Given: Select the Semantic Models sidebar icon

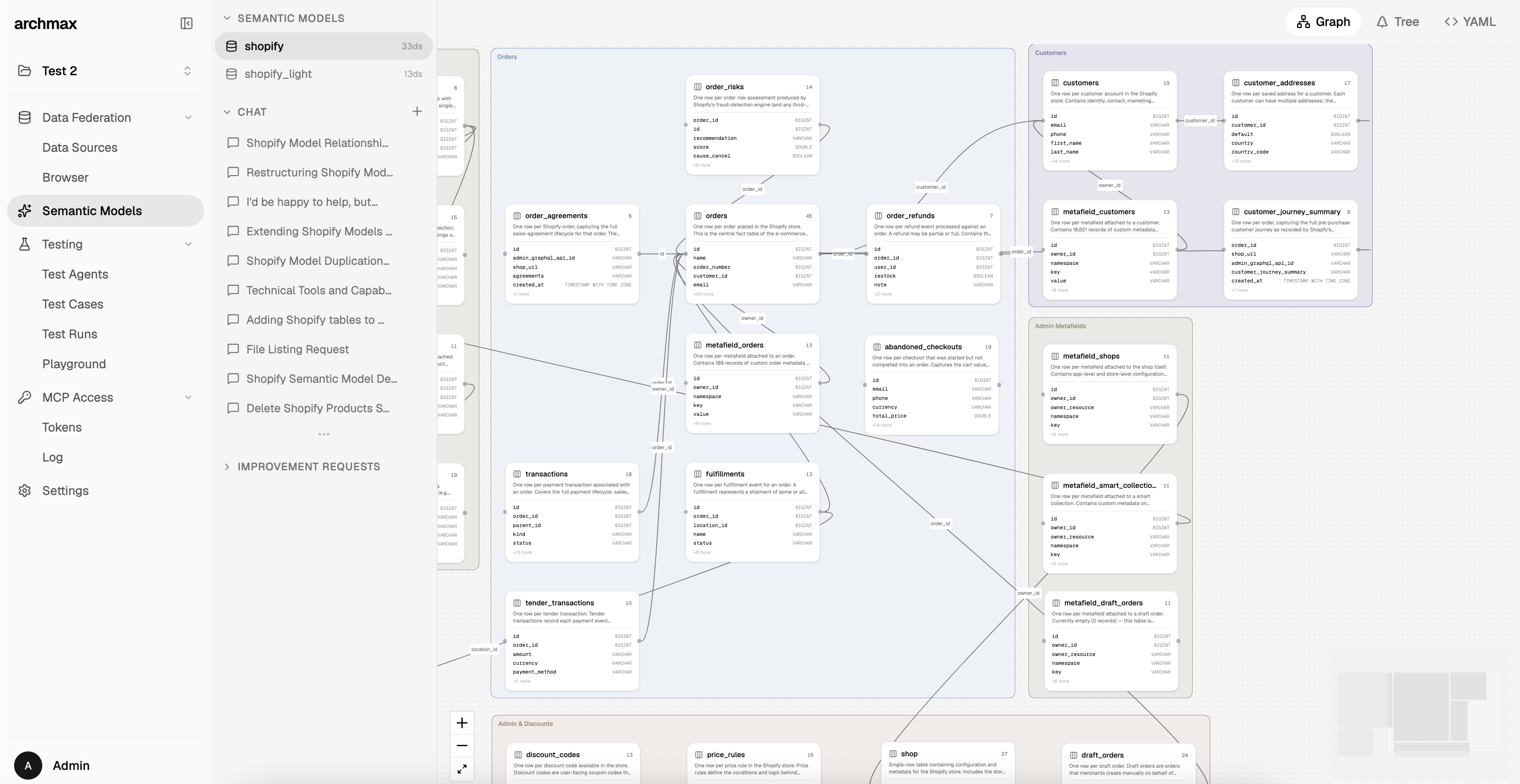Looking at the screenshot, I should click(24, 211).
